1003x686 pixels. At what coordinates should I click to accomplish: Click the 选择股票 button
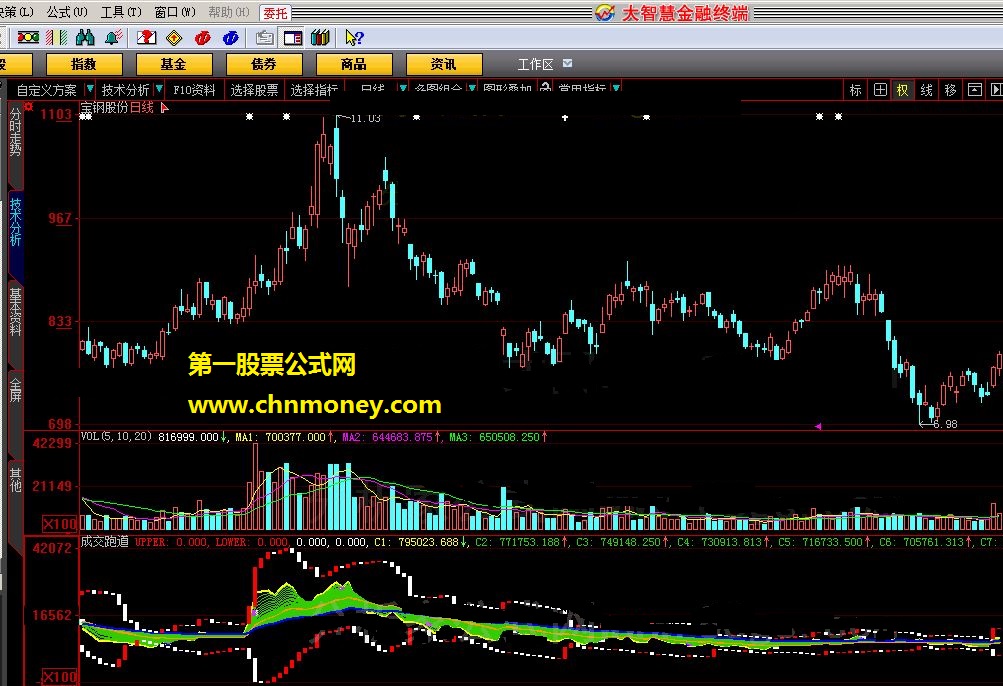tap(254, 90)
